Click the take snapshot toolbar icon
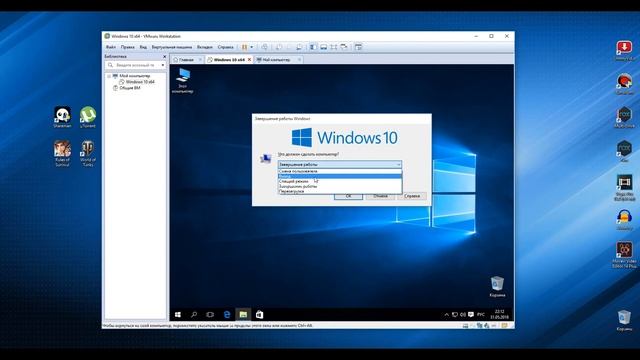The width and height of the screenshot is (640, 360). click(279, 47)
